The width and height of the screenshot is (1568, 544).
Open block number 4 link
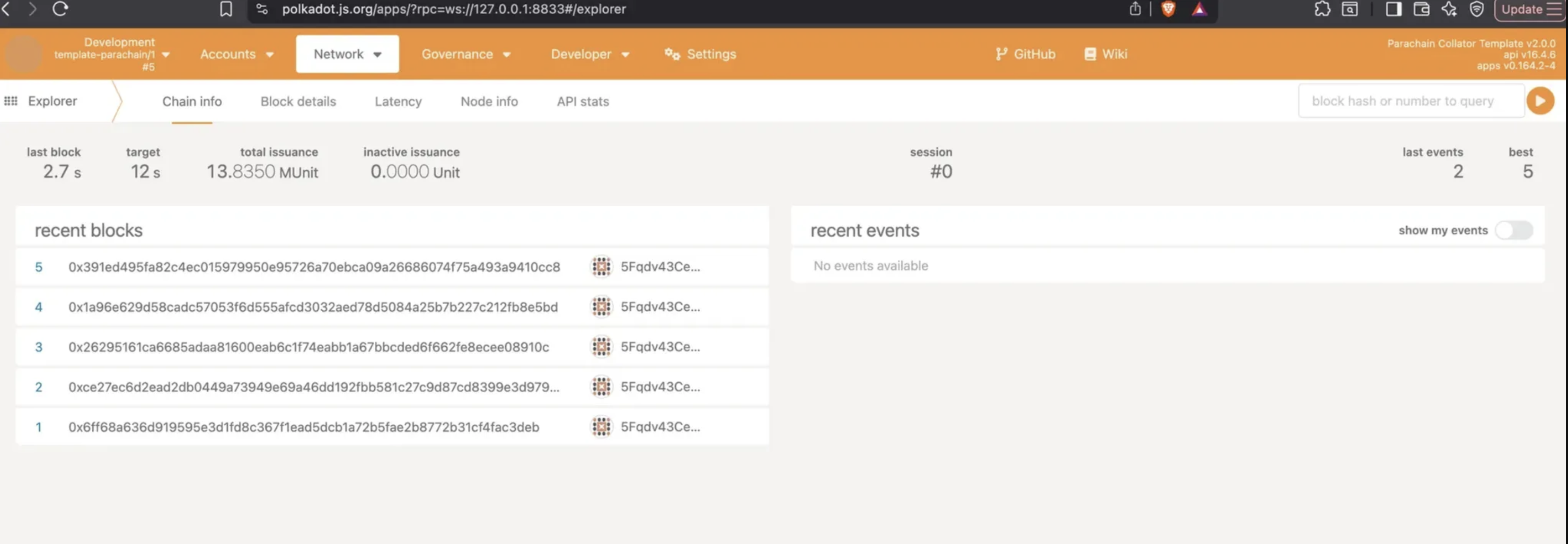pyautogui.click(x=38, y=307)
